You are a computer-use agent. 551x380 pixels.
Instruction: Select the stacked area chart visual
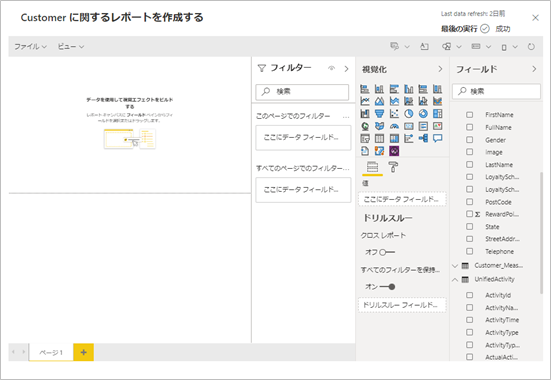(394, 101)
